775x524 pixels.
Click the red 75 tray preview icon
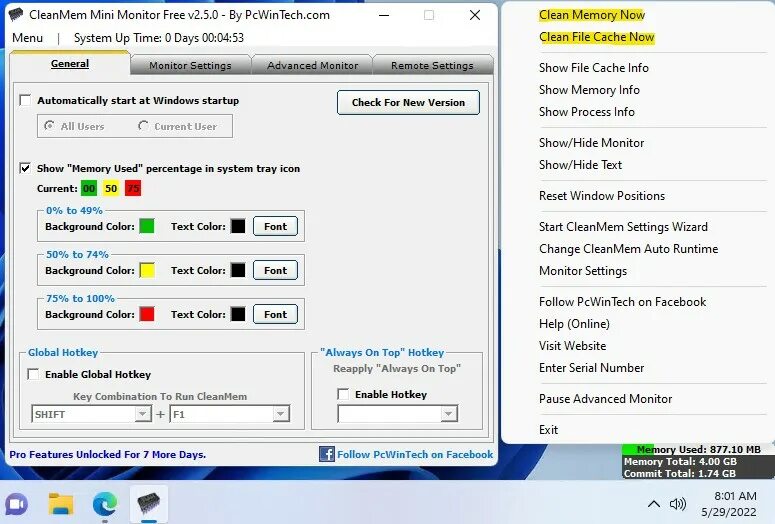pyautogui.click(x=133, y=188)
